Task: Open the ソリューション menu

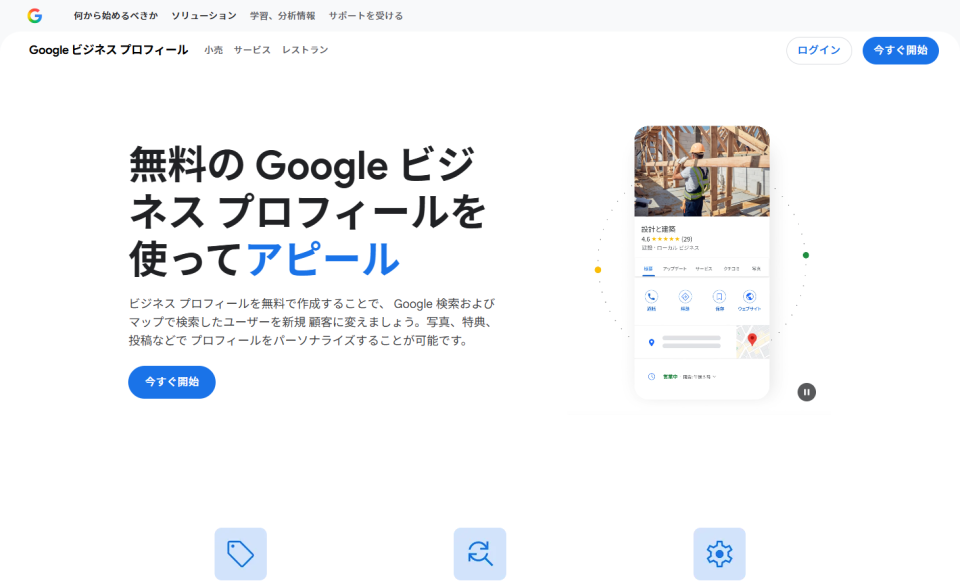Action: [x=204, y=16]
